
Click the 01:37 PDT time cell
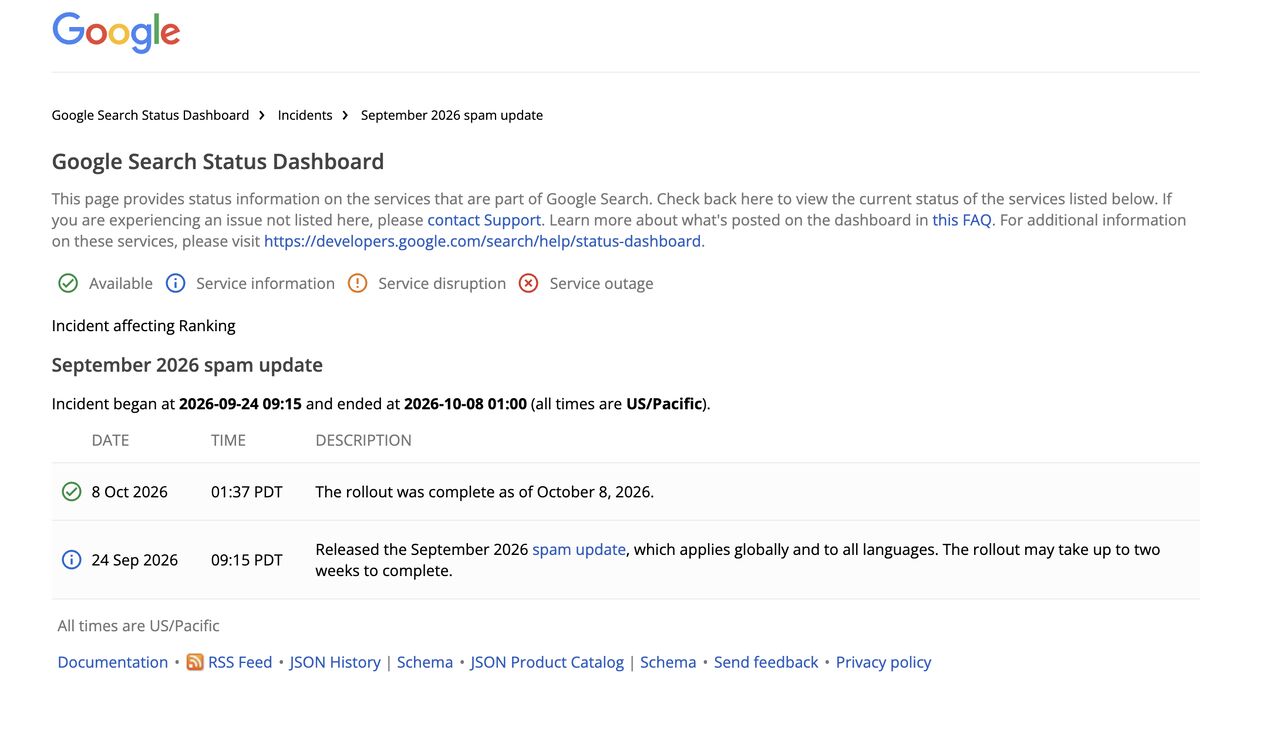(247, 492)
